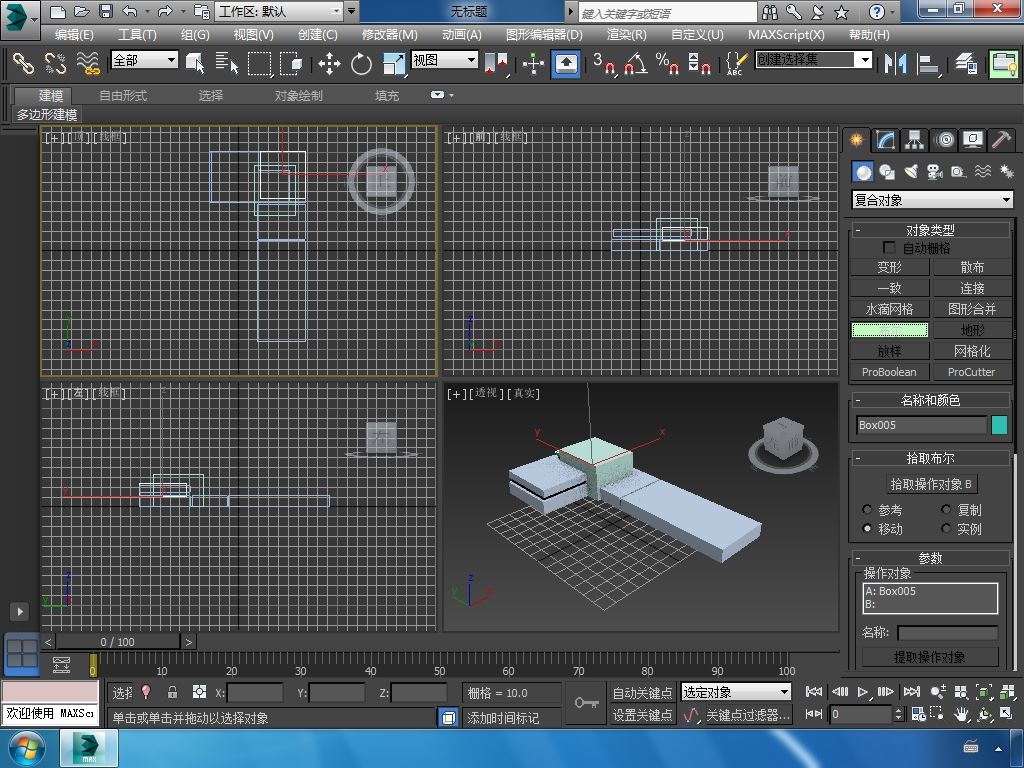
Task: Switch to the 自由形式 ribbon tab
Action: pyautogui.click(x=123, y=96)
